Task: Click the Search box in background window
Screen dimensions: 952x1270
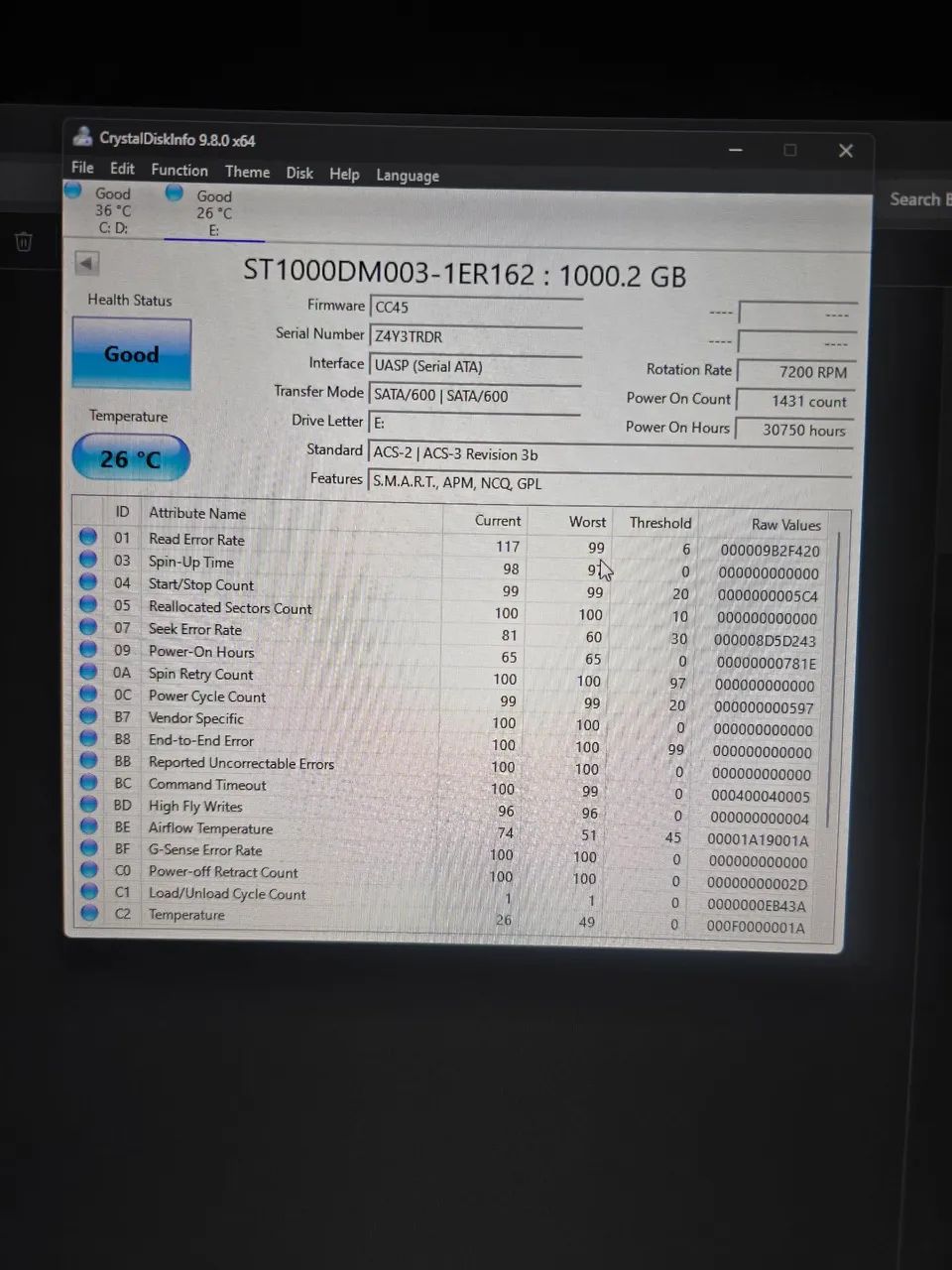Action: click(920, 199)
